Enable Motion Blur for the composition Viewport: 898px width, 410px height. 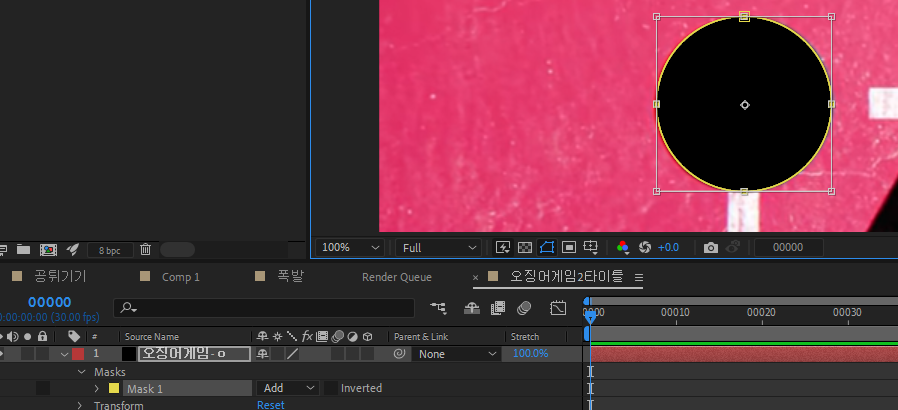tap(523, 308)
